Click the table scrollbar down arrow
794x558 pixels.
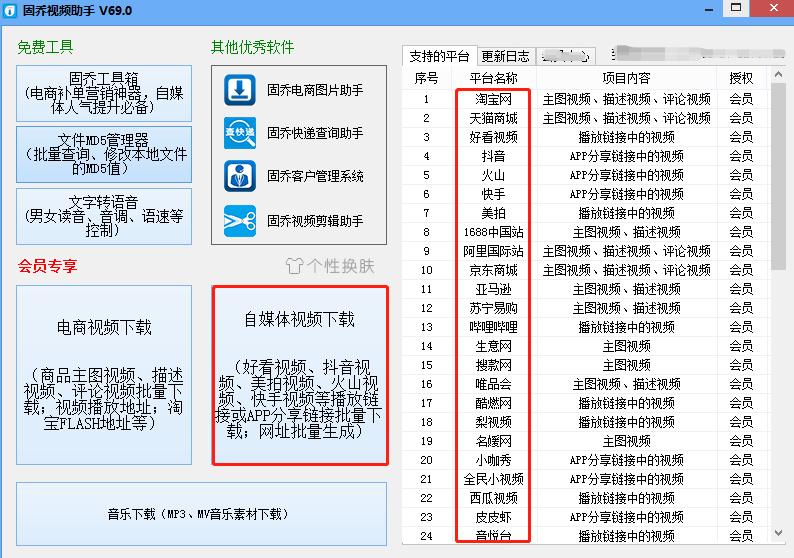pyautogui.click(x=778, y=533)
